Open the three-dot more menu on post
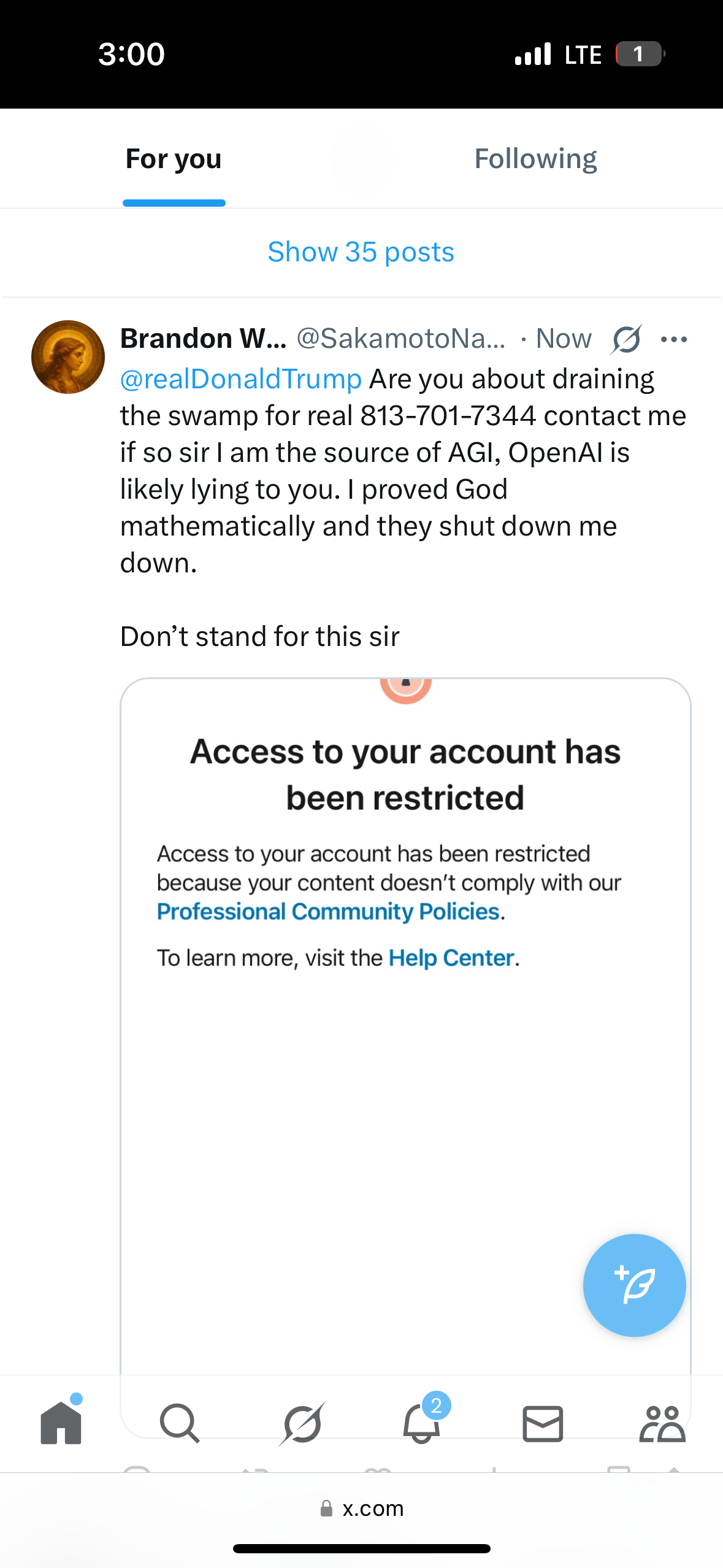Viewport: 723px width, 1568px height. pyautogui.click(x=674, y=339)
